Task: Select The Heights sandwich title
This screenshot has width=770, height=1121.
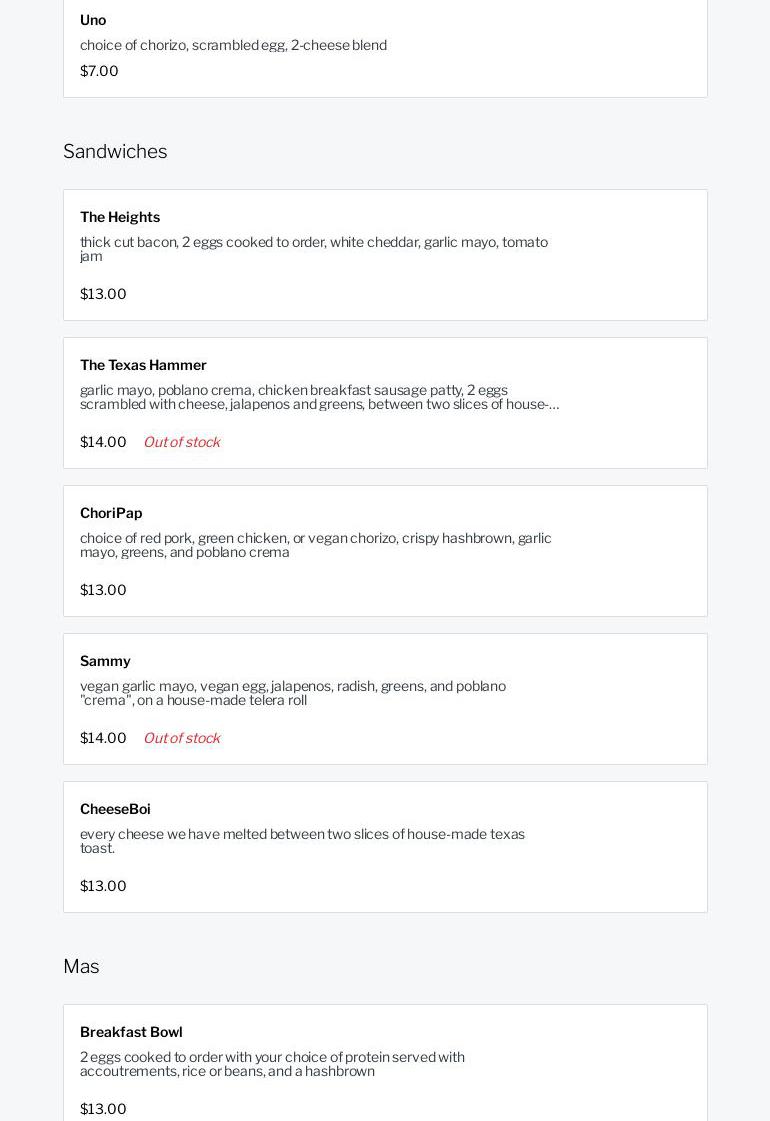Action: tap(120, 217)
